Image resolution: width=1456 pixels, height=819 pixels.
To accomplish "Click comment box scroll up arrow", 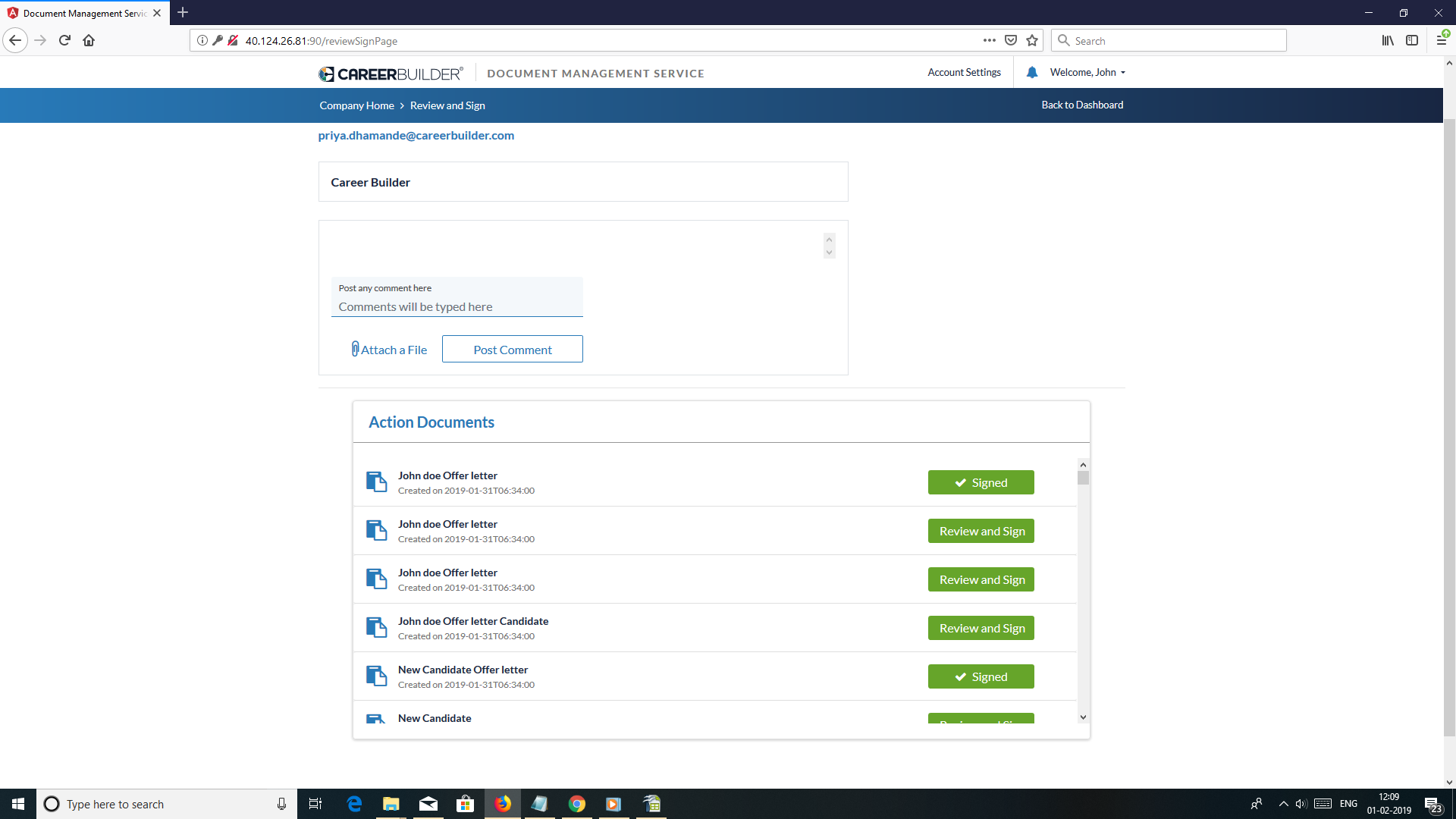I will pyautogui.click(x=829, y=240).
